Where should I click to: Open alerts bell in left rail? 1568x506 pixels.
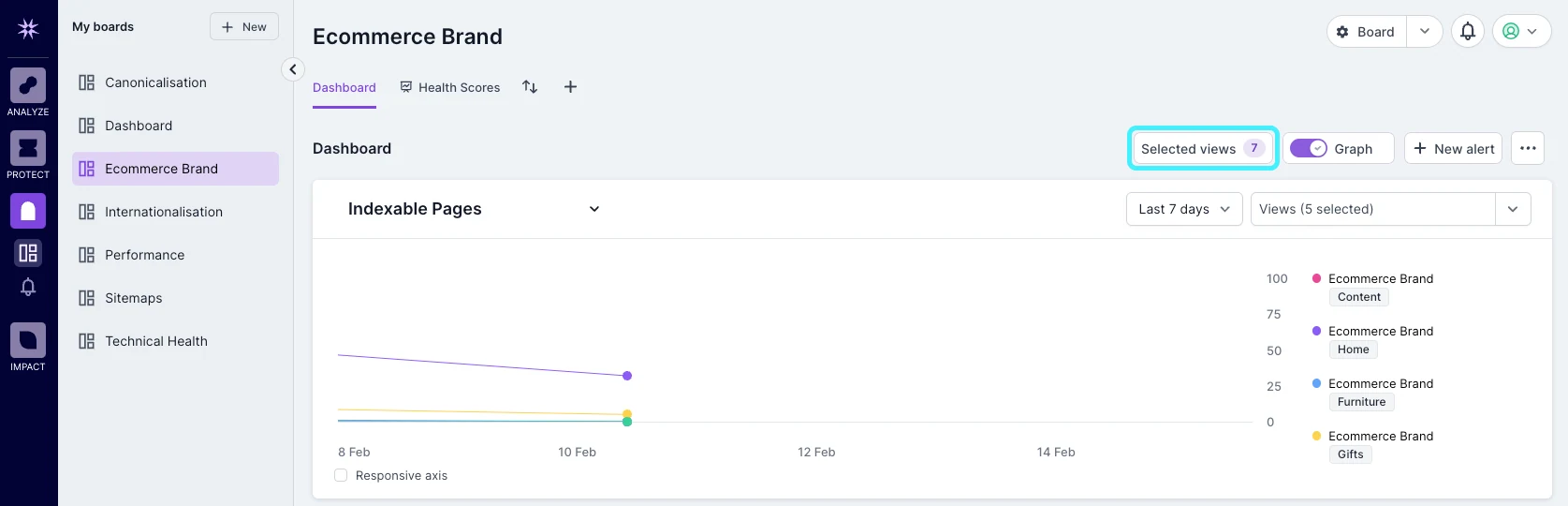(x=28, y=288)
